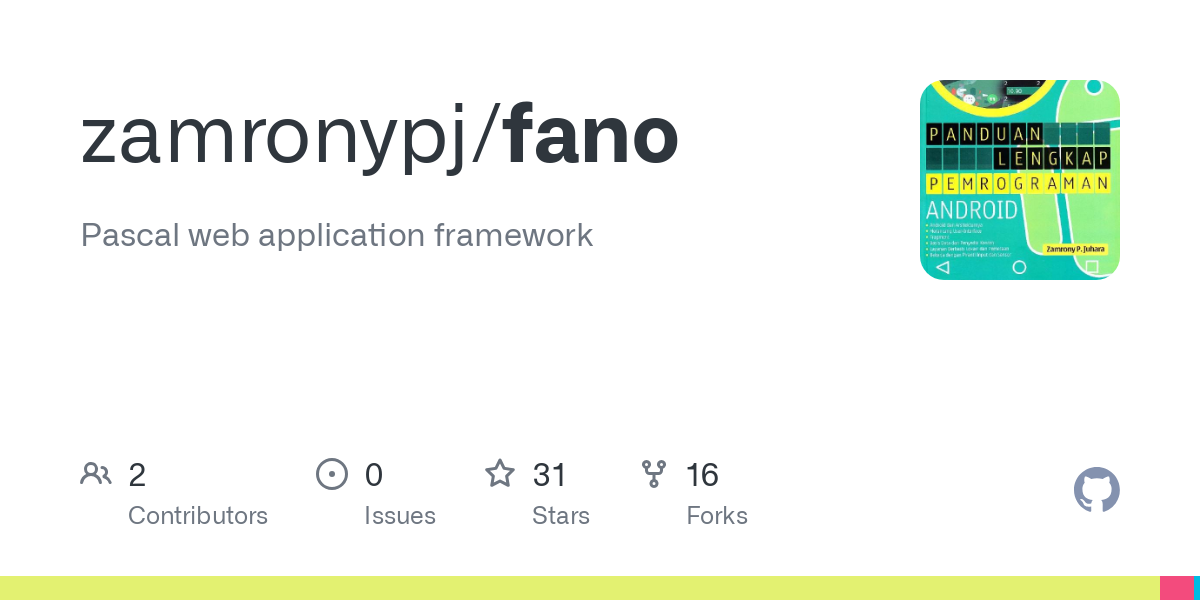Click the Stars star icon
The image size is (1200, 600).
(500, 473)
